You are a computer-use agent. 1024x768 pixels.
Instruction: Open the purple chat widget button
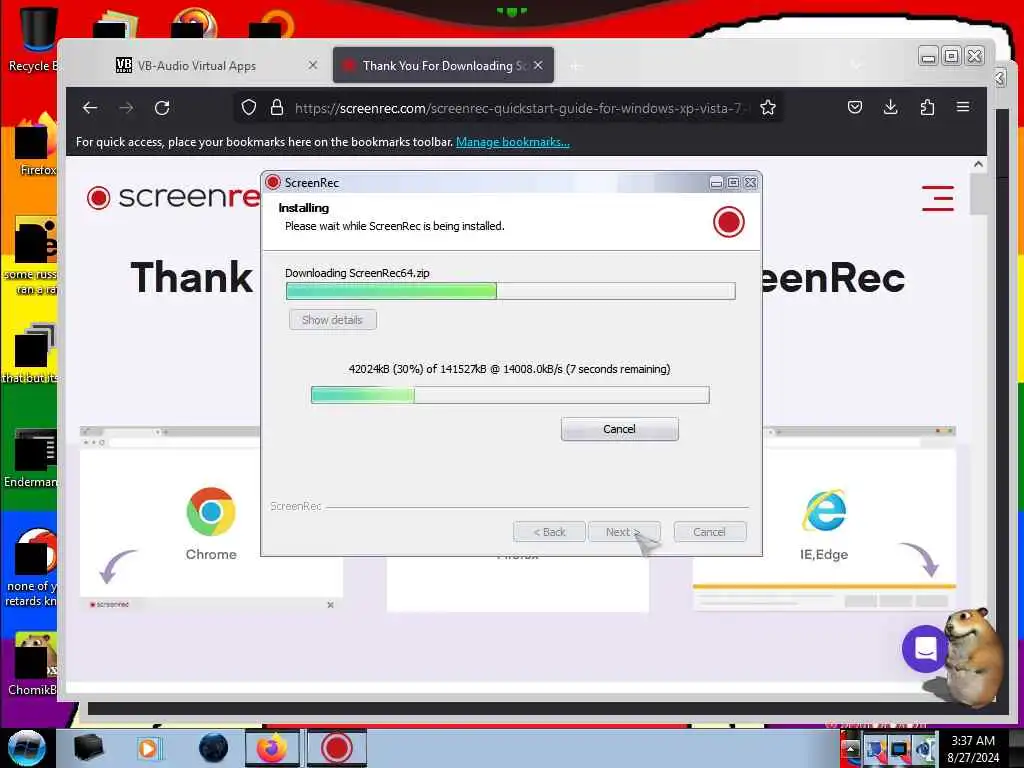coord(925,648)
